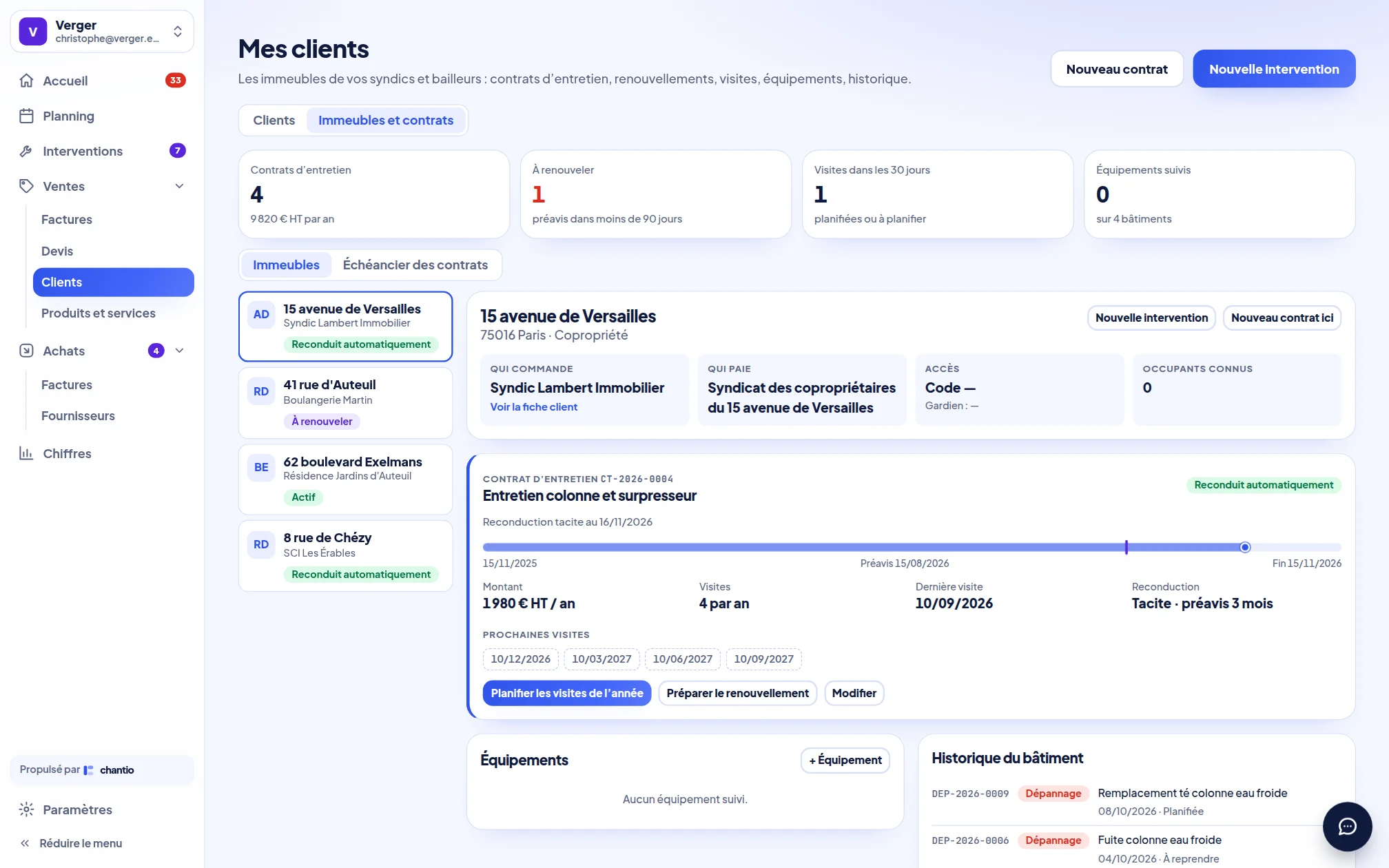Open history entry DEP-2026-0009

click(x=1136, y=802)
